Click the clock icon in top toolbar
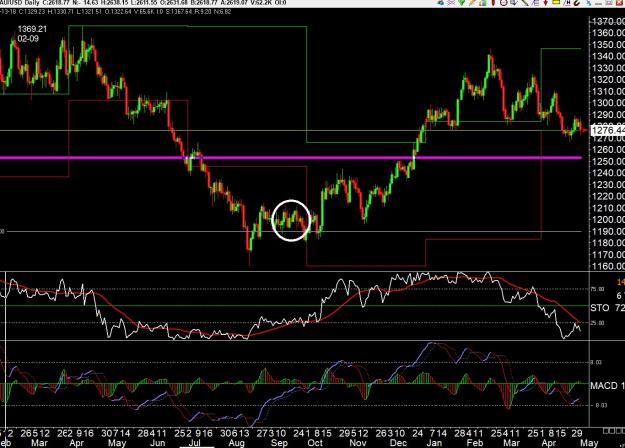This screenshot has height=448, width=625. [504, 2]
